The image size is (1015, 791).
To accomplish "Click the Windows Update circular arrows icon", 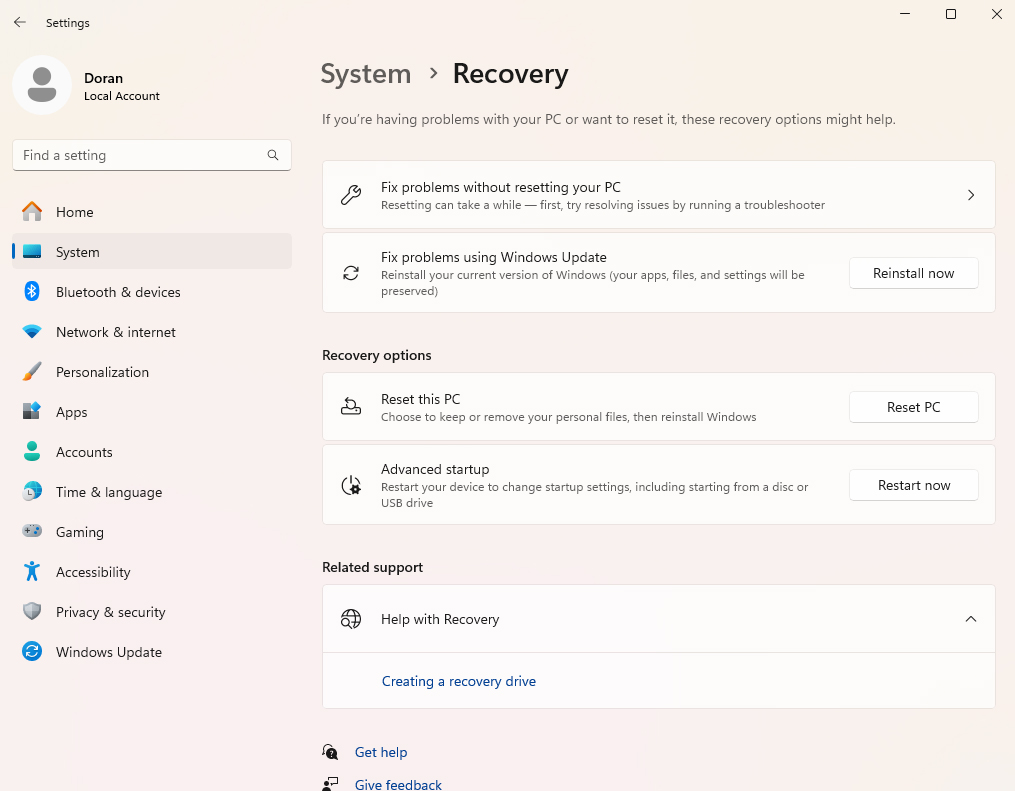I will tap(32, 651).
